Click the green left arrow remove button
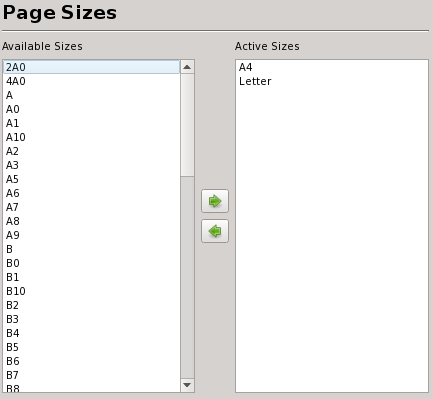Screen dimensions: 433x399 [215, 231]
